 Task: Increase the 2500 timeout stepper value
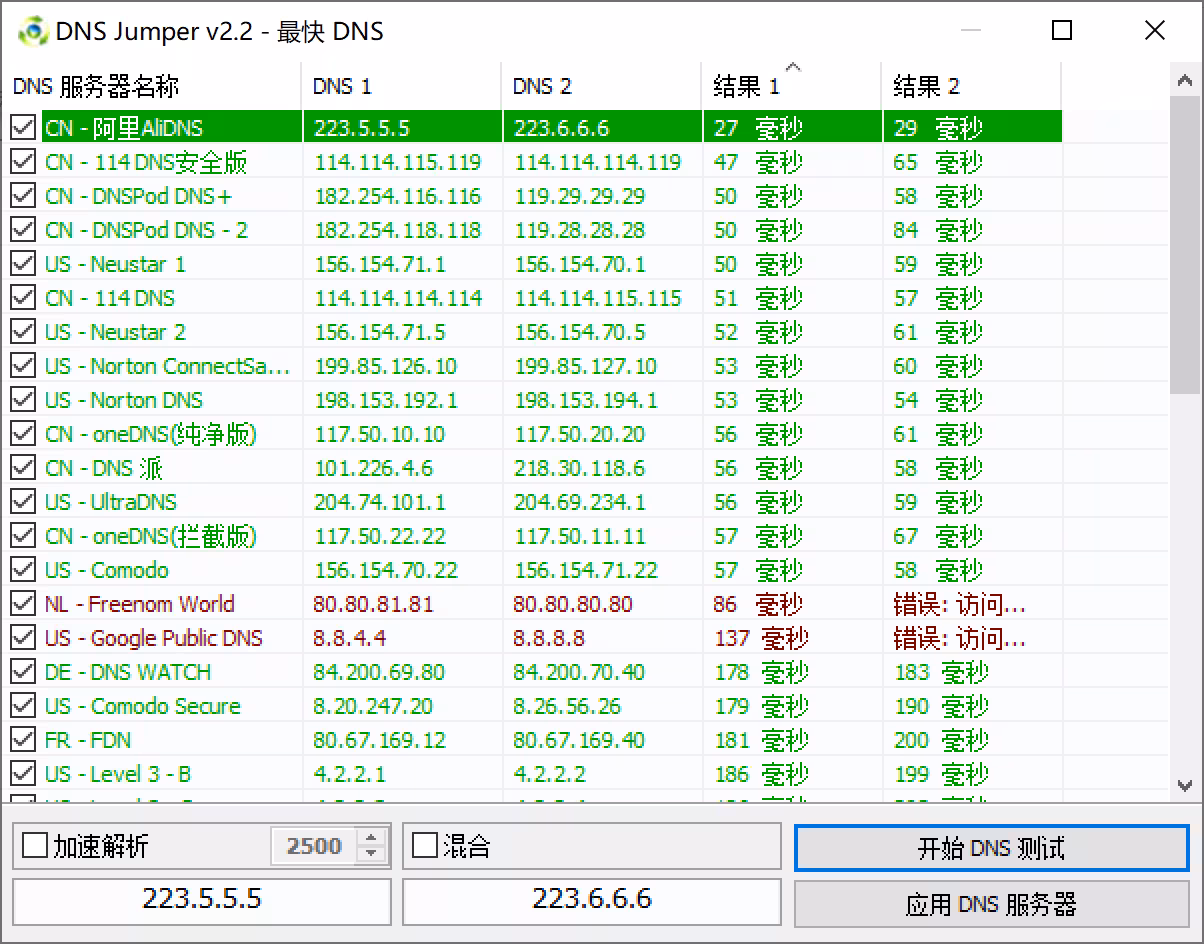pos(371,838)
